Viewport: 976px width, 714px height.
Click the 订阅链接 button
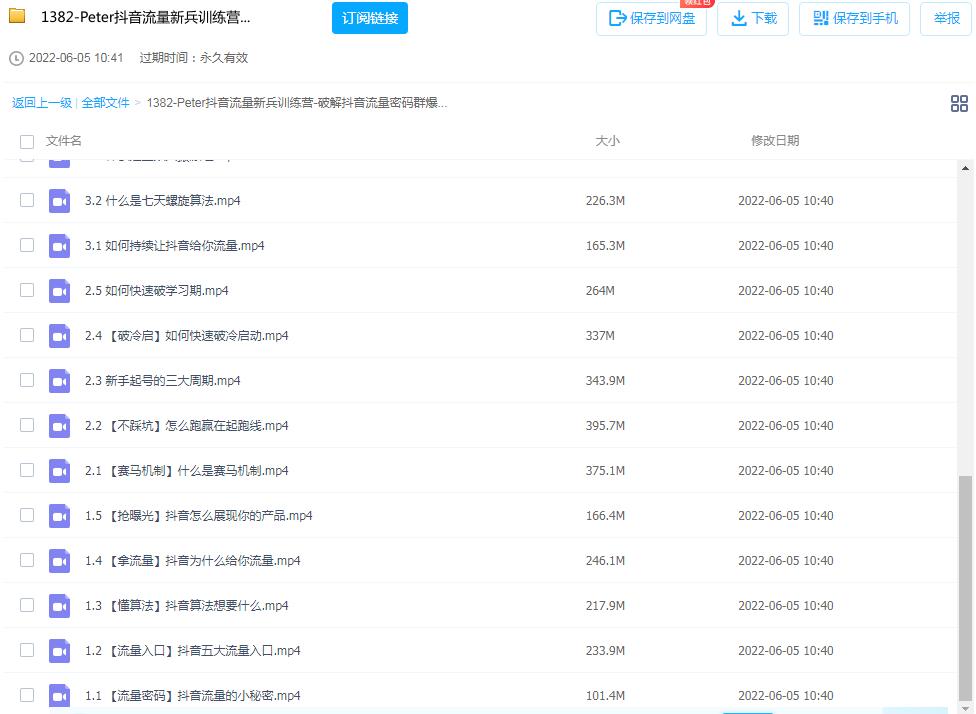[x=370, y=18]
